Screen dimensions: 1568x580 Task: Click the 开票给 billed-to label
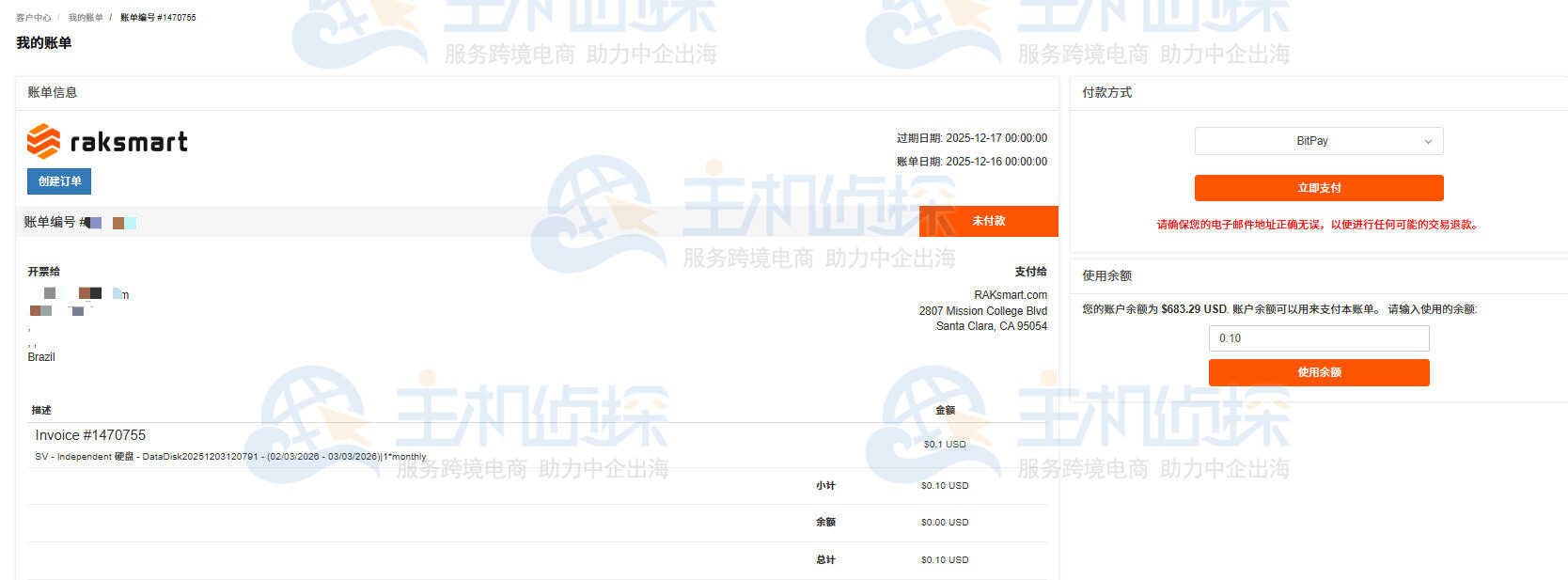click(43, 272)
